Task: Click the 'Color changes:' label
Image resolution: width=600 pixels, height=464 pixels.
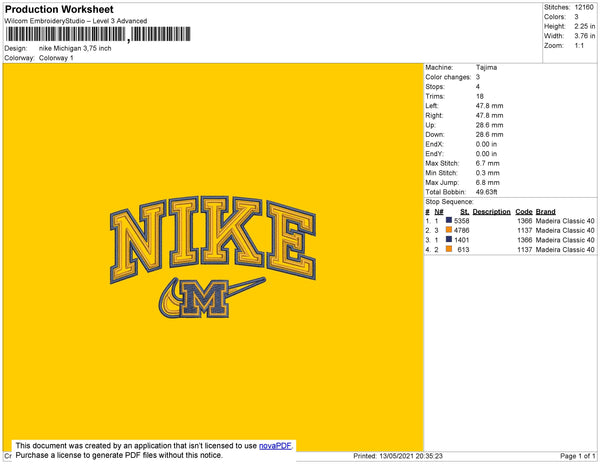Action: point(448,77)
